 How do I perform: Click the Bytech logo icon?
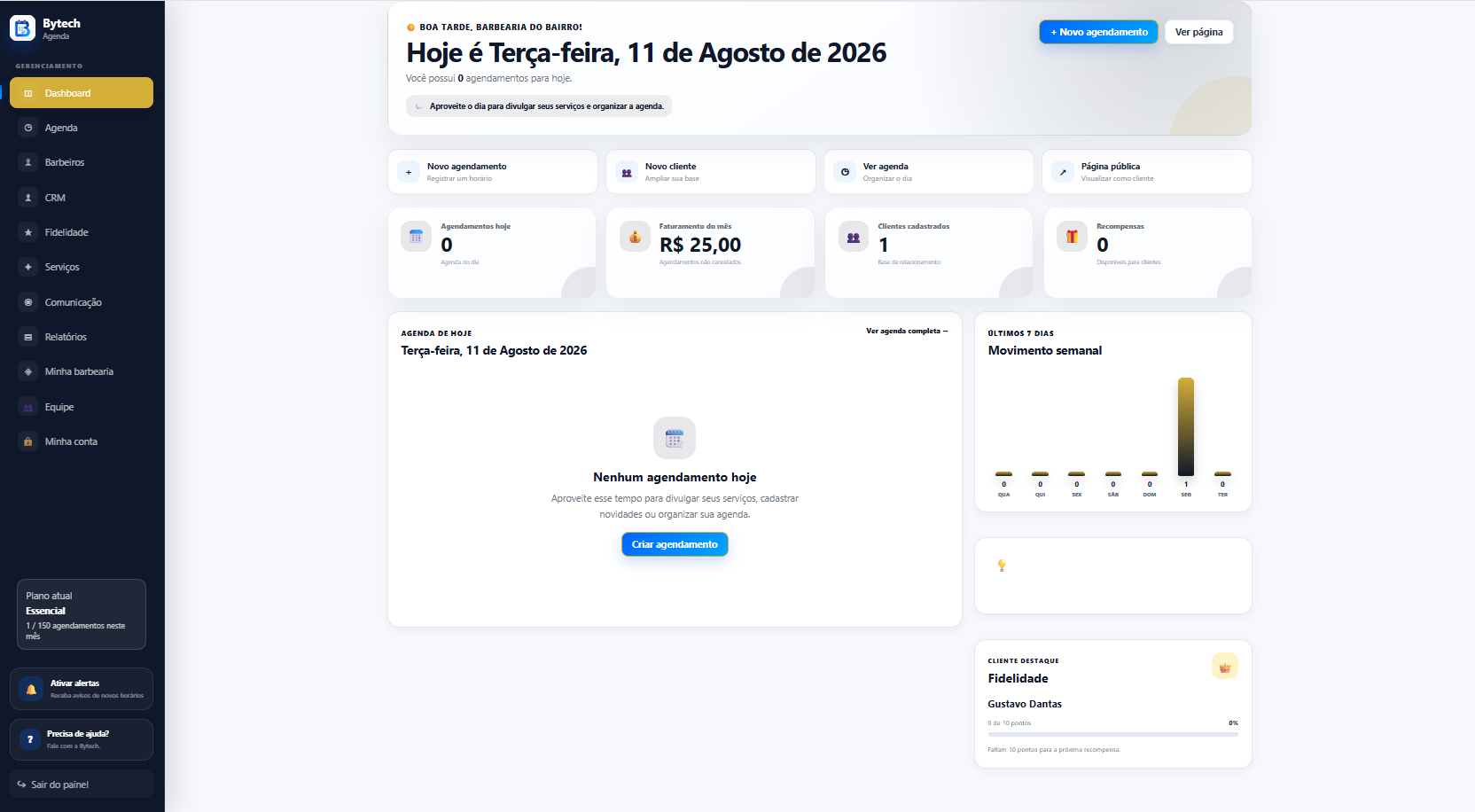(x=22, y=28)
